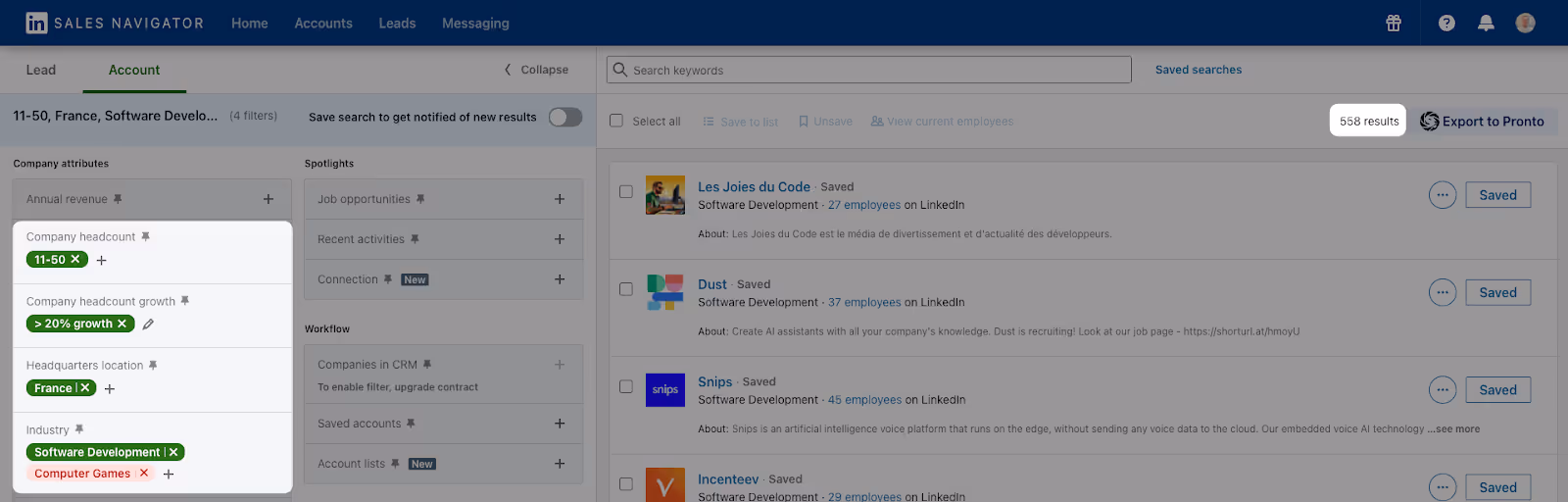Click the Incenteev company logo

tap(665, 485)
